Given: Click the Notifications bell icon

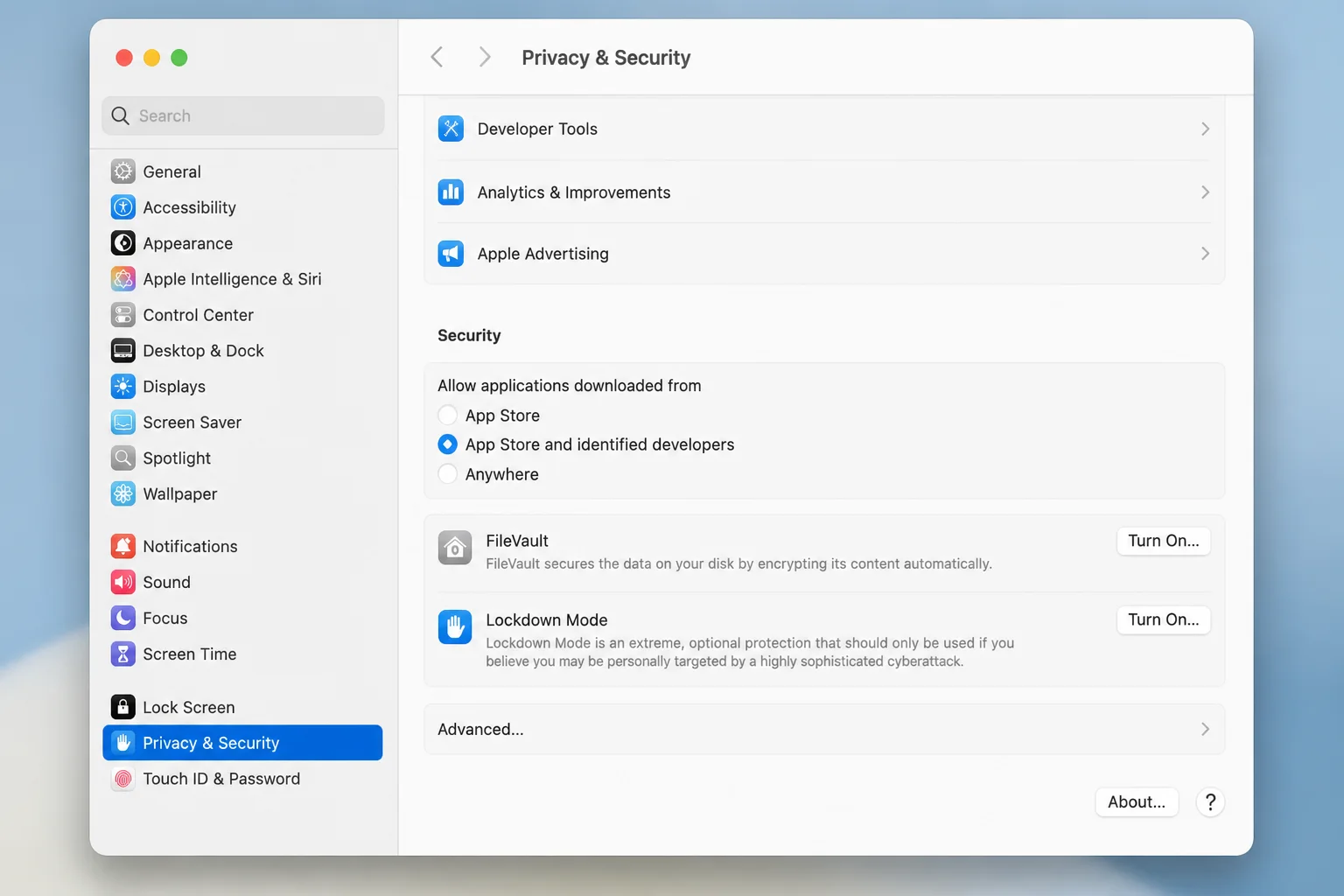Looking at the screenshot, I should [x=123, y=547].
